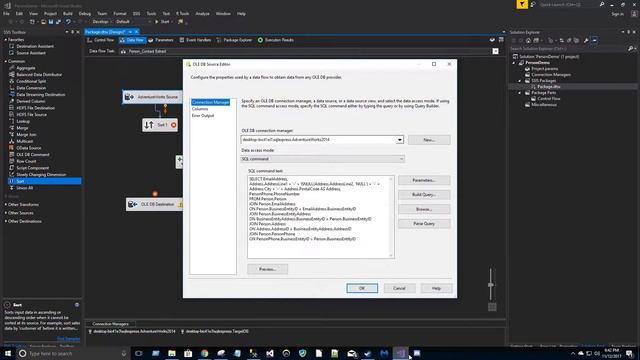The image size is (640, 360).
Task: Click the Preview button
Action: click(x=267, y=269)
